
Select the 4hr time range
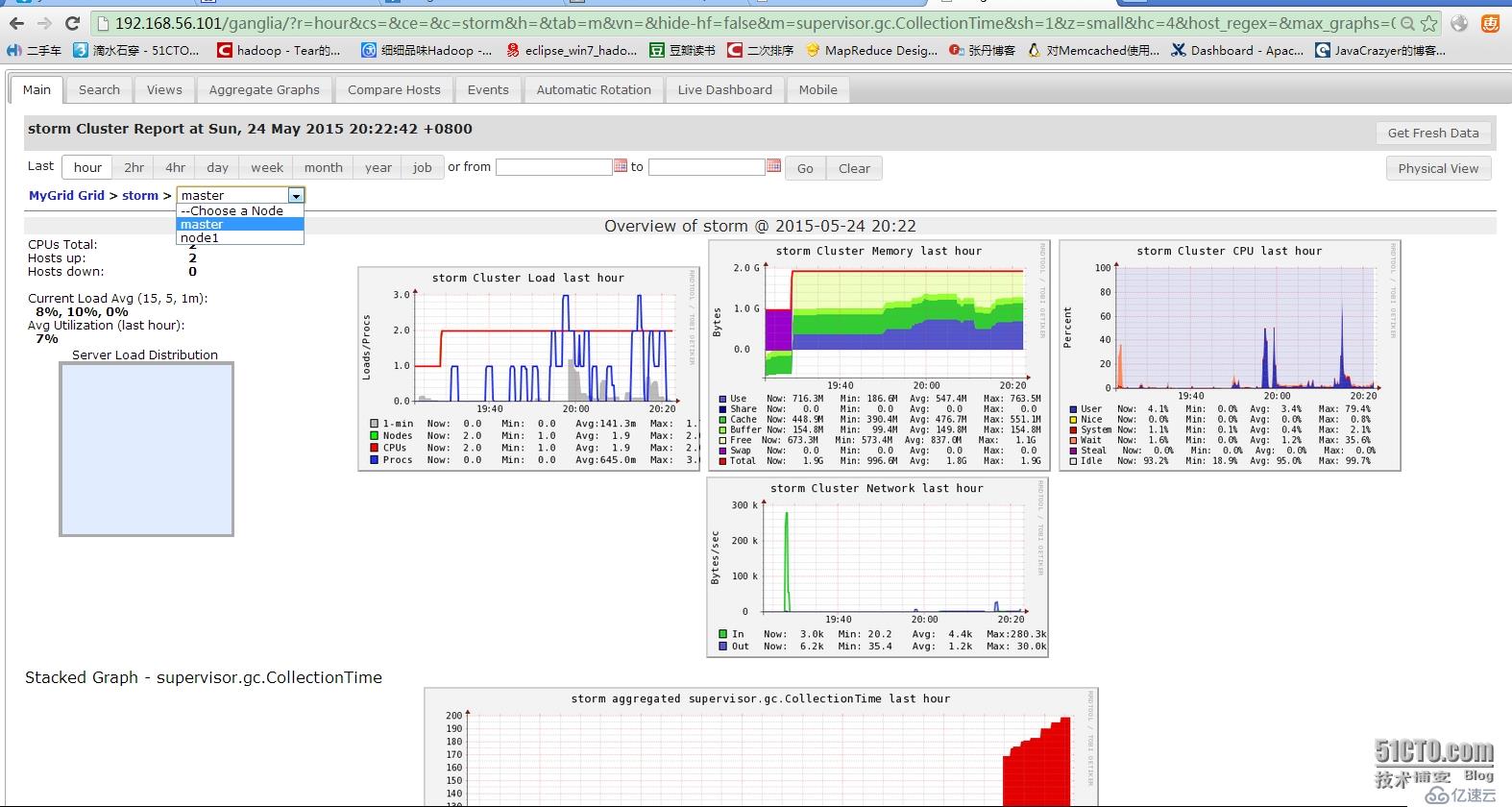pyautogui.click(x=175, y=167)
